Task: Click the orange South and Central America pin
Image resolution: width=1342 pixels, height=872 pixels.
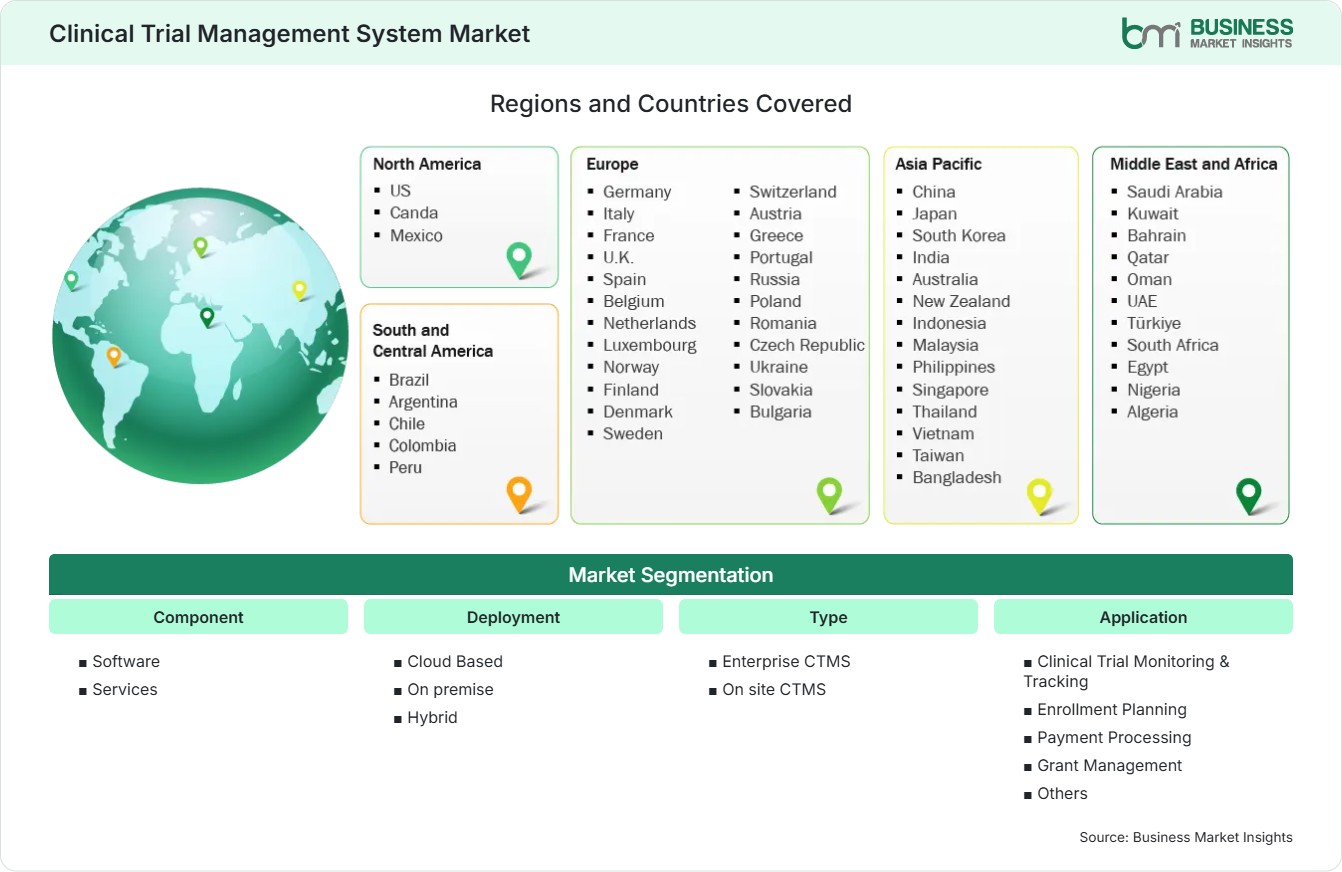Action: pos(518,495)
